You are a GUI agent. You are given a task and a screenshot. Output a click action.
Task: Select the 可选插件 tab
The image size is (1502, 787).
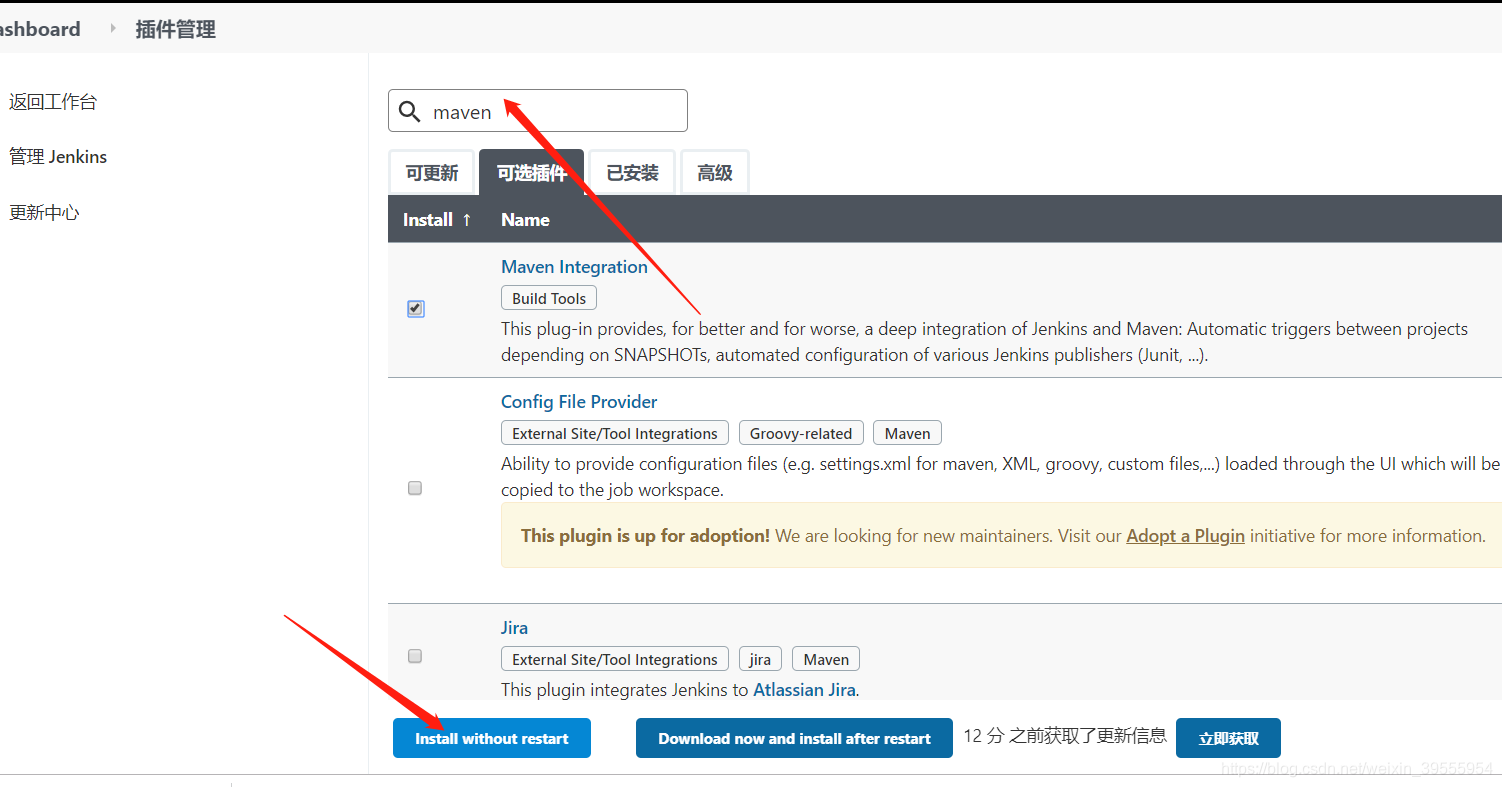(532, 173)
